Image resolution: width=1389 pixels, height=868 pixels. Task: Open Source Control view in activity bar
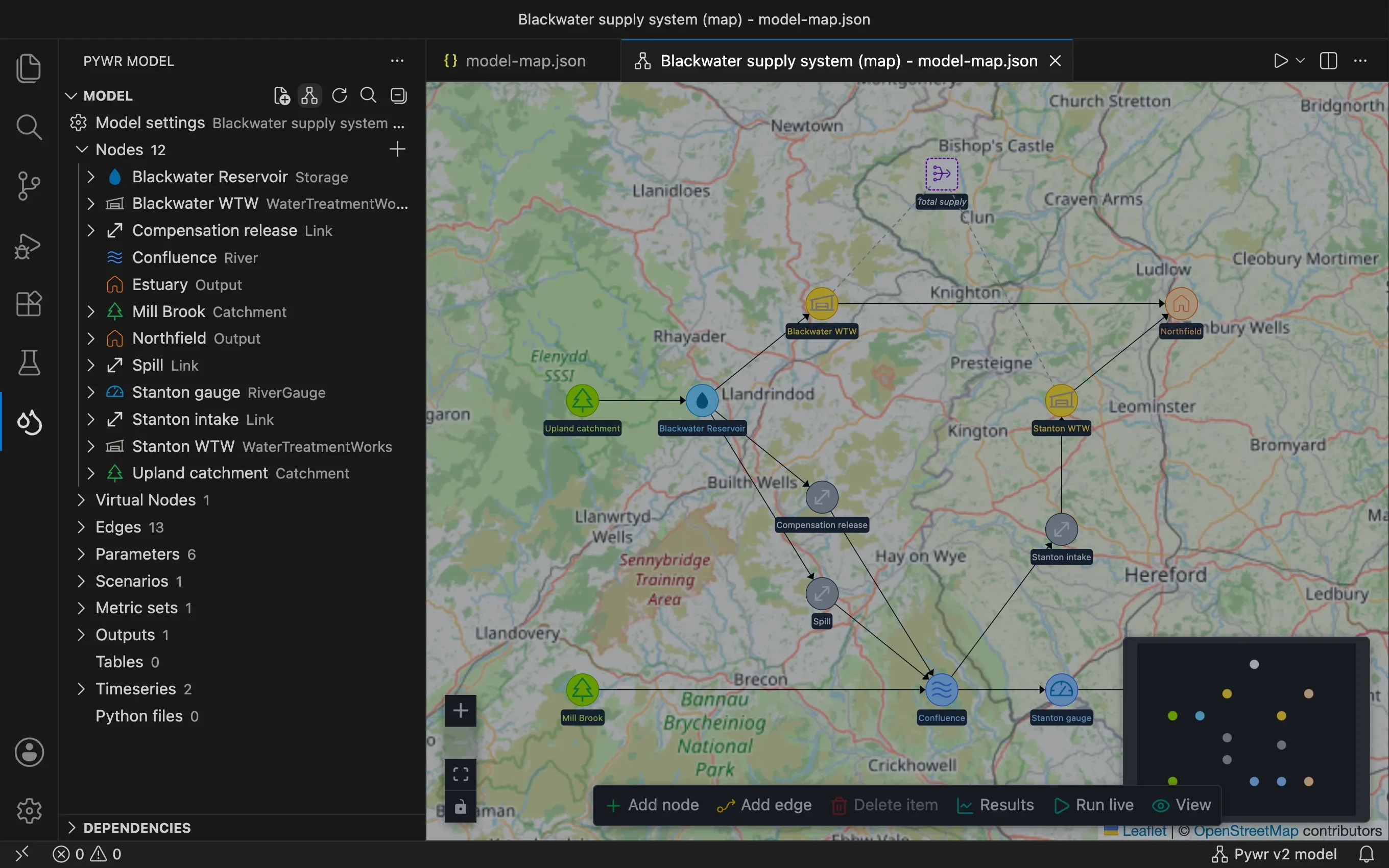coord(29,186)
